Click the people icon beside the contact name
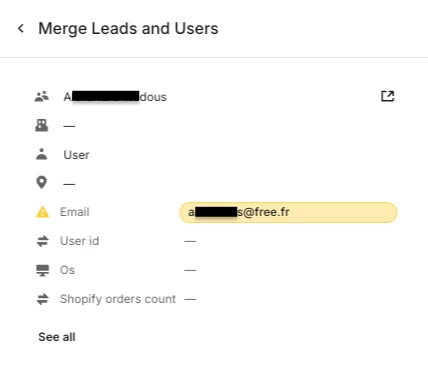The image size is (428, 368). [x=42, y=96]
